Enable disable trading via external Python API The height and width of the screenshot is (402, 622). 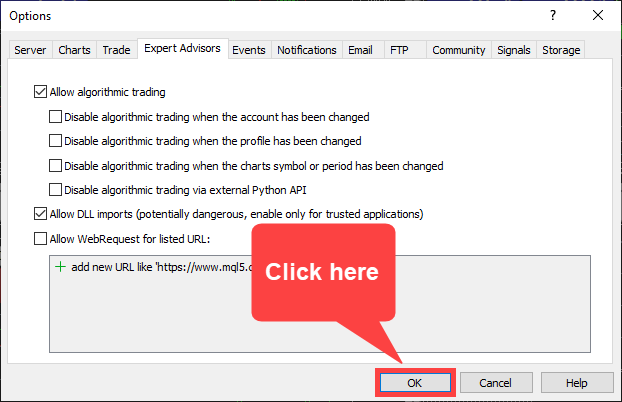56,189
